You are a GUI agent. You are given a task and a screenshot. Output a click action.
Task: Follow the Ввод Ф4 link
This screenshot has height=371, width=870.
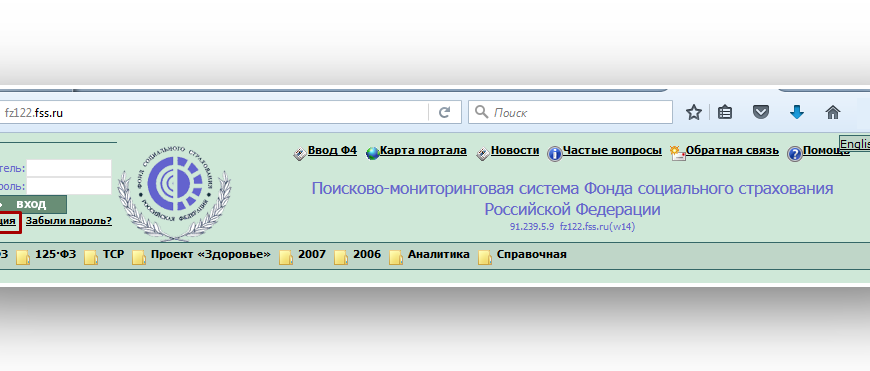point(332,150)
